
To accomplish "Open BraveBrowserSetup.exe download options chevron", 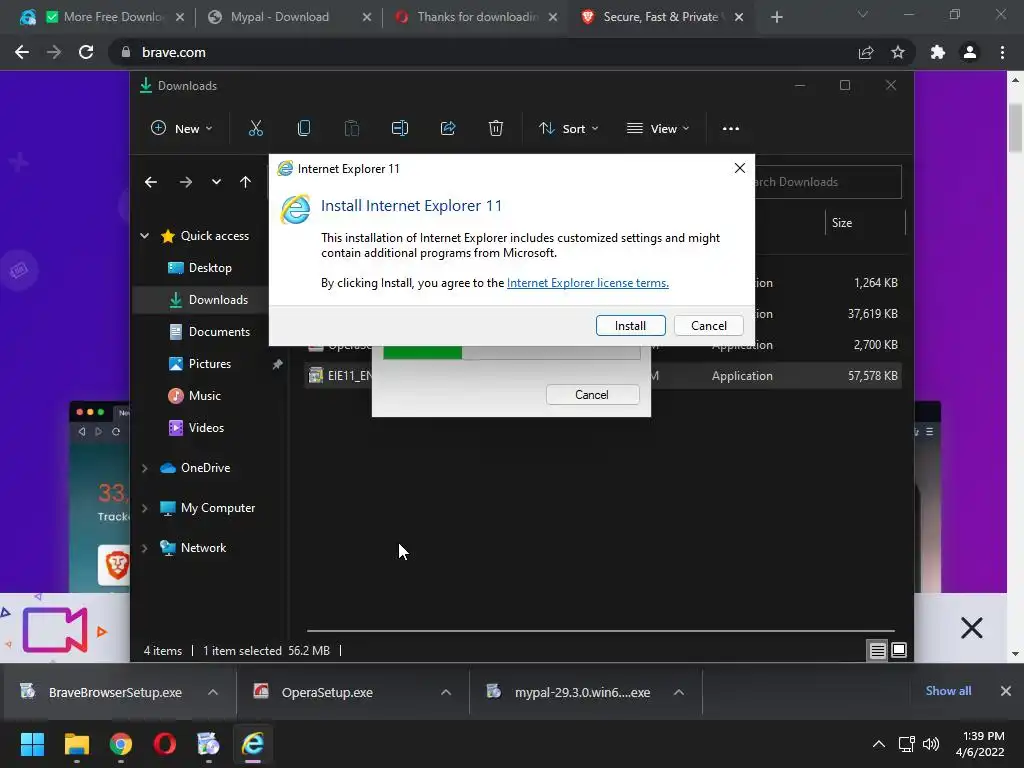I will (x=213, y=692).
